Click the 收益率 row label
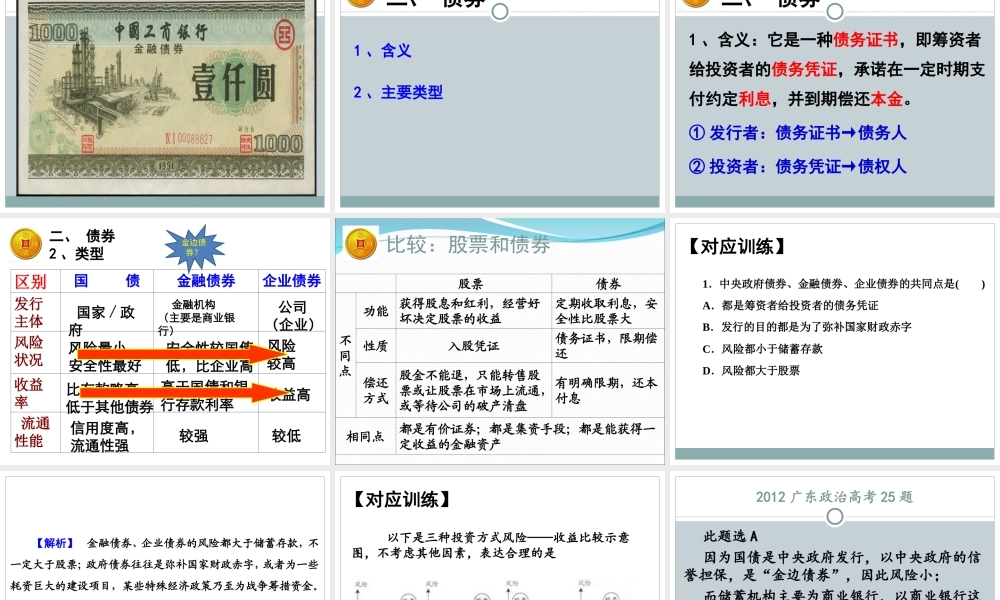Image resolution: width=1000 pixels, height=600 pixels. 29,393
